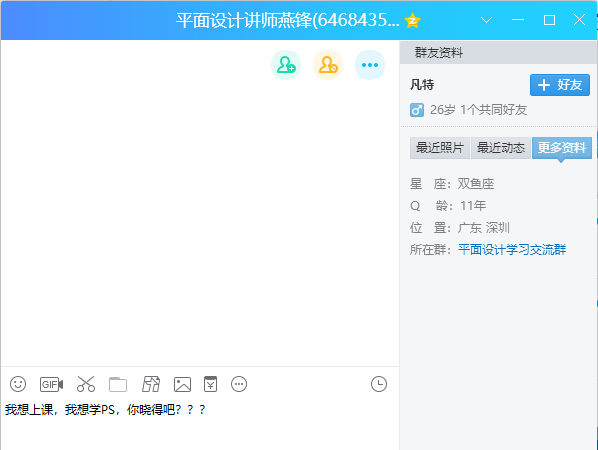The height and width of the screenshot is (450, 598).
Task: Click the GIF video recording icon
Action: click(x=51, y=384)
